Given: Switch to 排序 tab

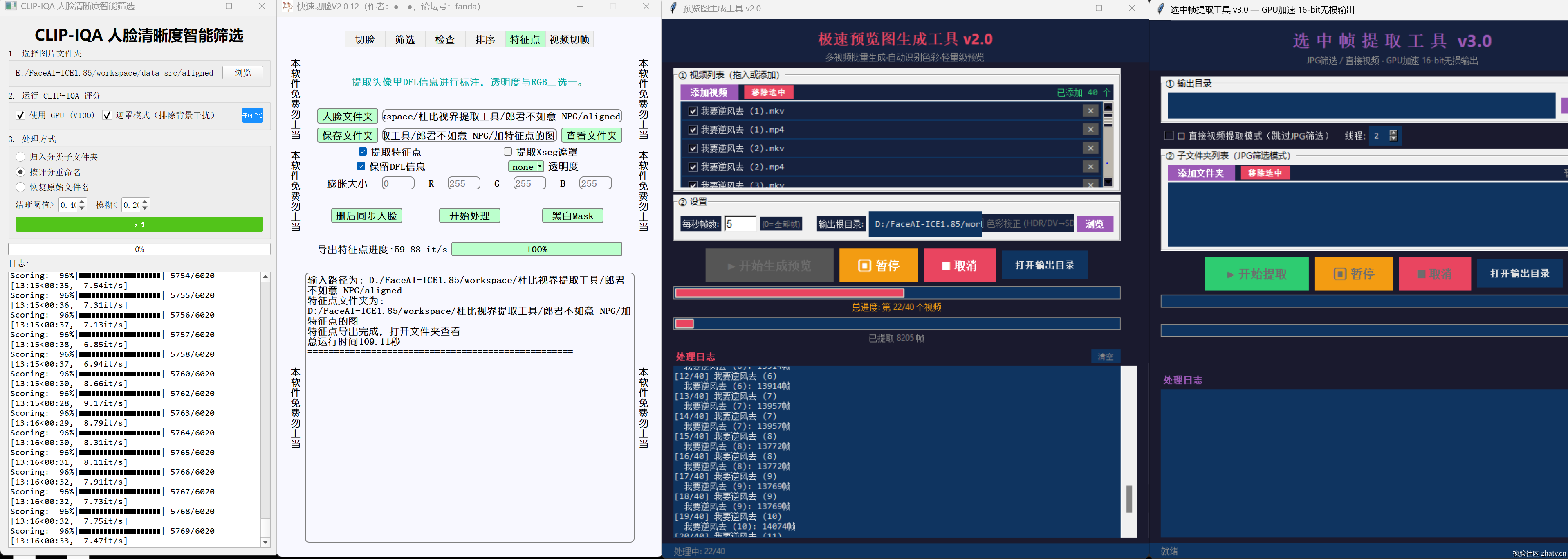Looking at the screenshot, I should pos(485,40).
